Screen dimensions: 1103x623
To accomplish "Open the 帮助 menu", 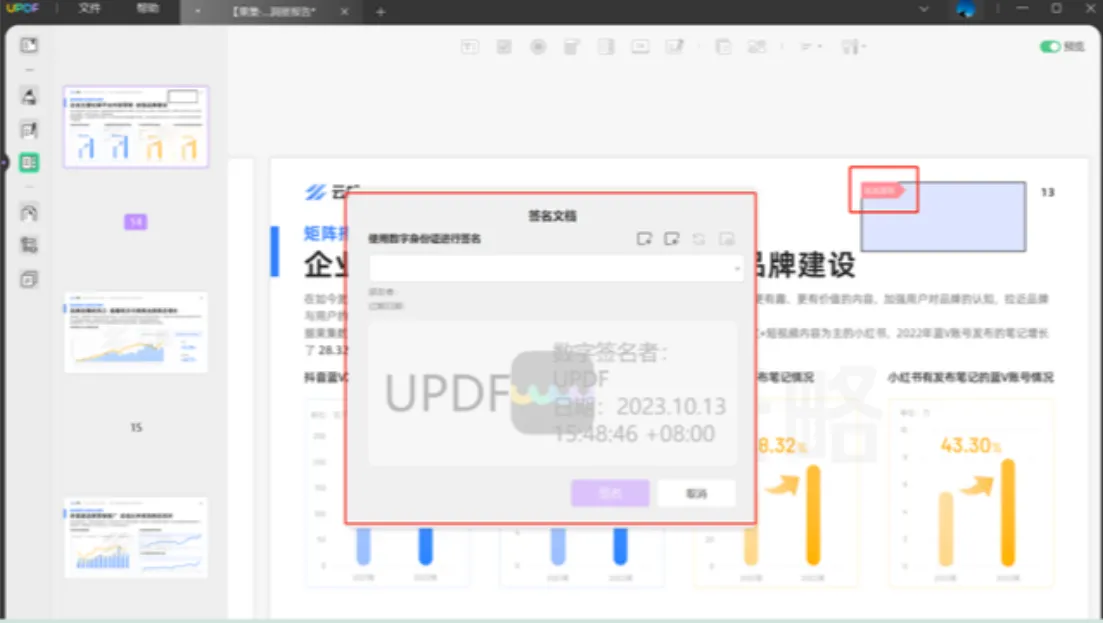I will pos(147,8).
